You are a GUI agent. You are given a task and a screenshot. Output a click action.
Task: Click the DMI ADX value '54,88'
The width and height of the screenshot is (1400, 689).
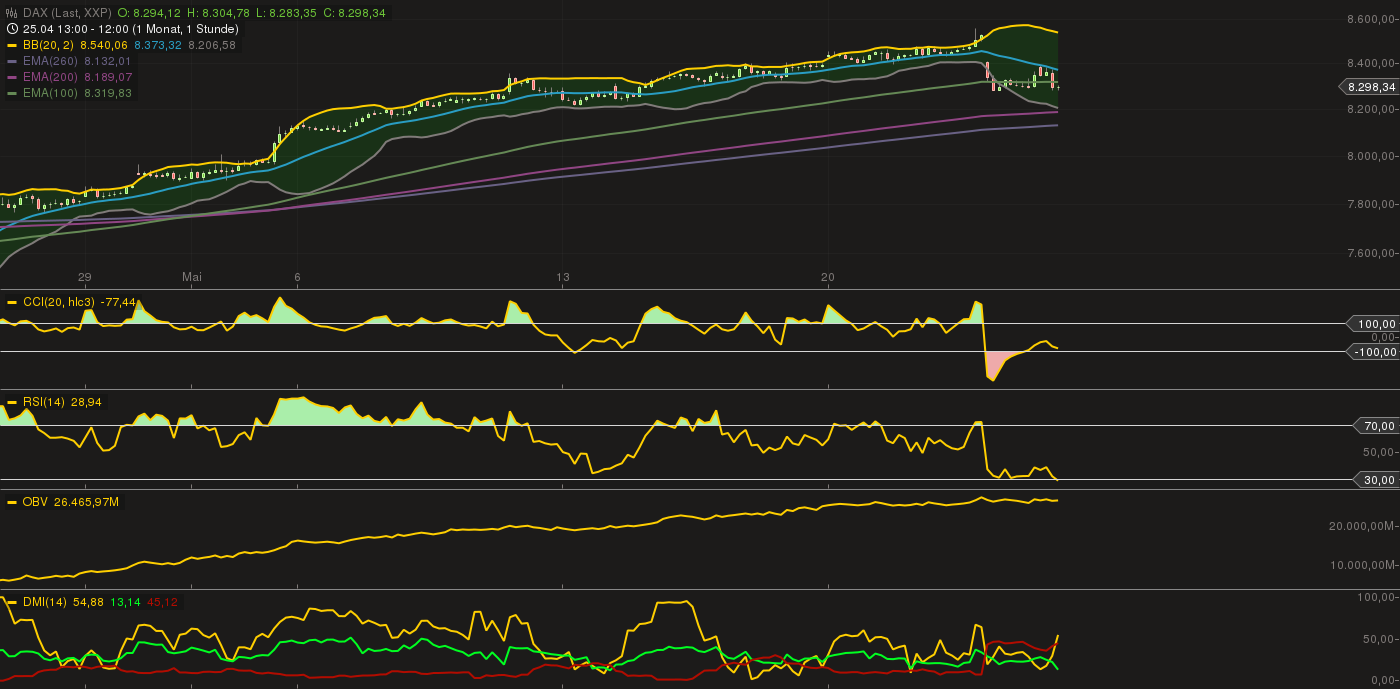[89, 602]
